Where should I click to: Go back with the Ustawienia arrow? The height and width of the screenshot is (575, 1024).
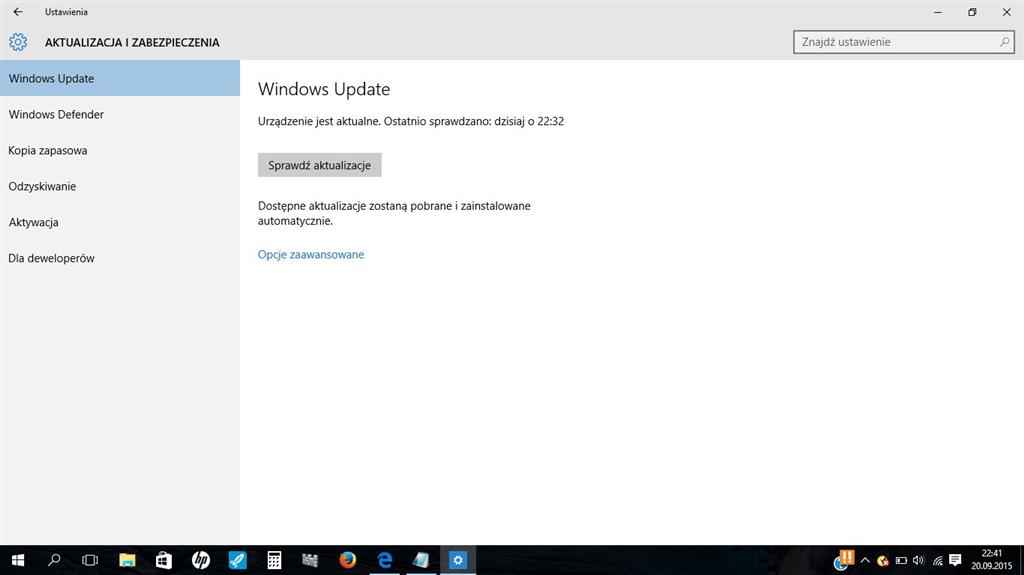coord(18,12)
